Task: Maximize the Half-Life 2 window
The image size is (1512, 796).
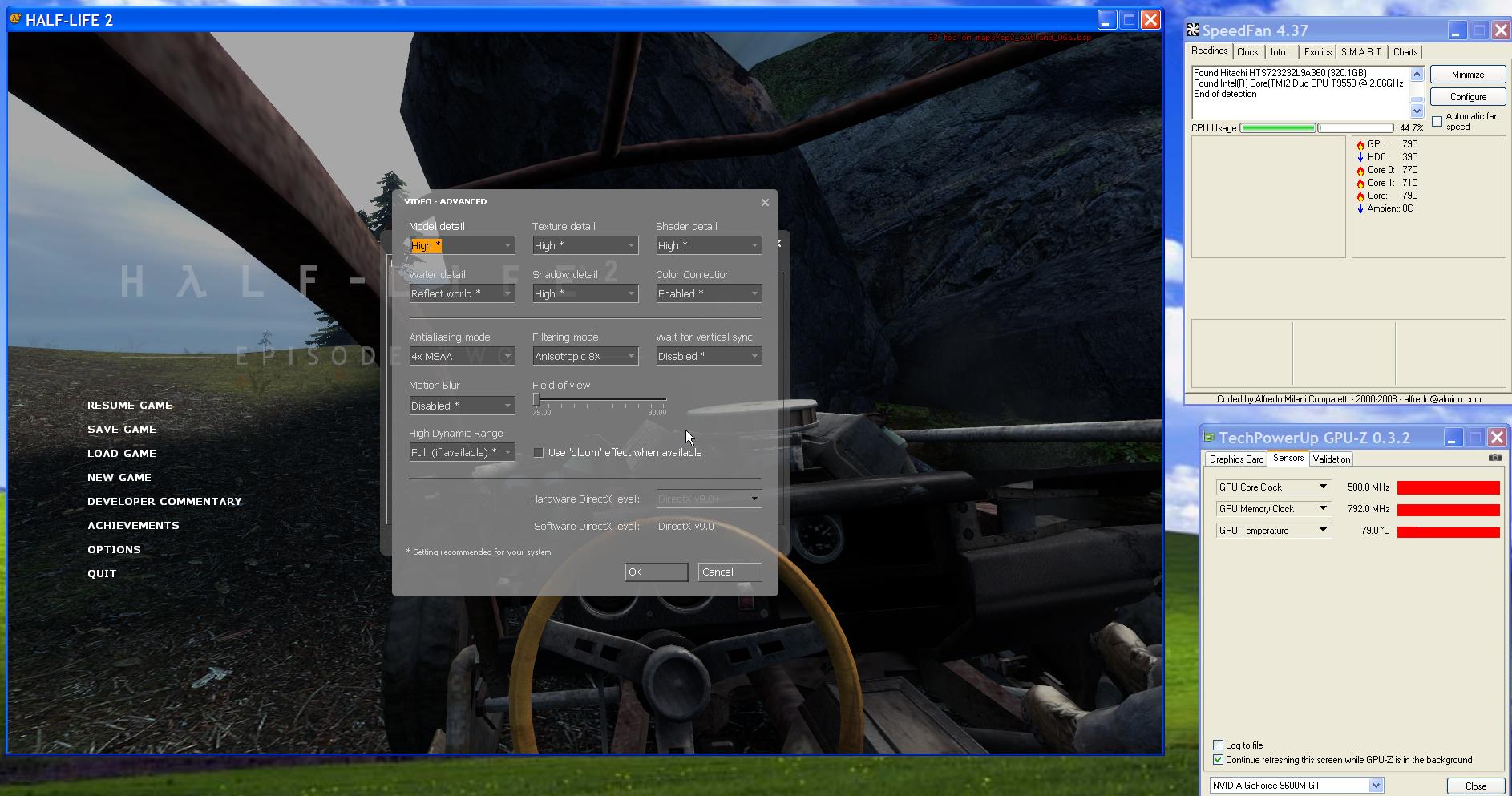Action: 1129,20
